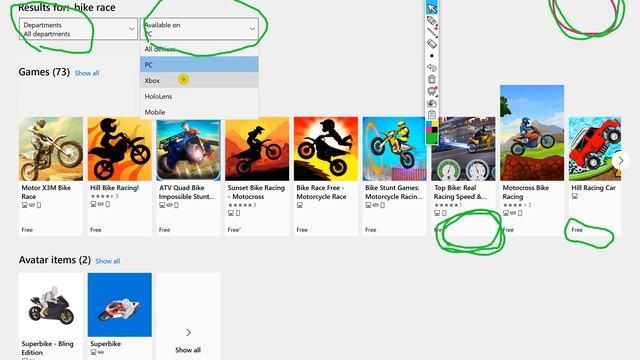Choose Mobile in the Available on list
The image size is (640, 360).
(x=199, y=112)
